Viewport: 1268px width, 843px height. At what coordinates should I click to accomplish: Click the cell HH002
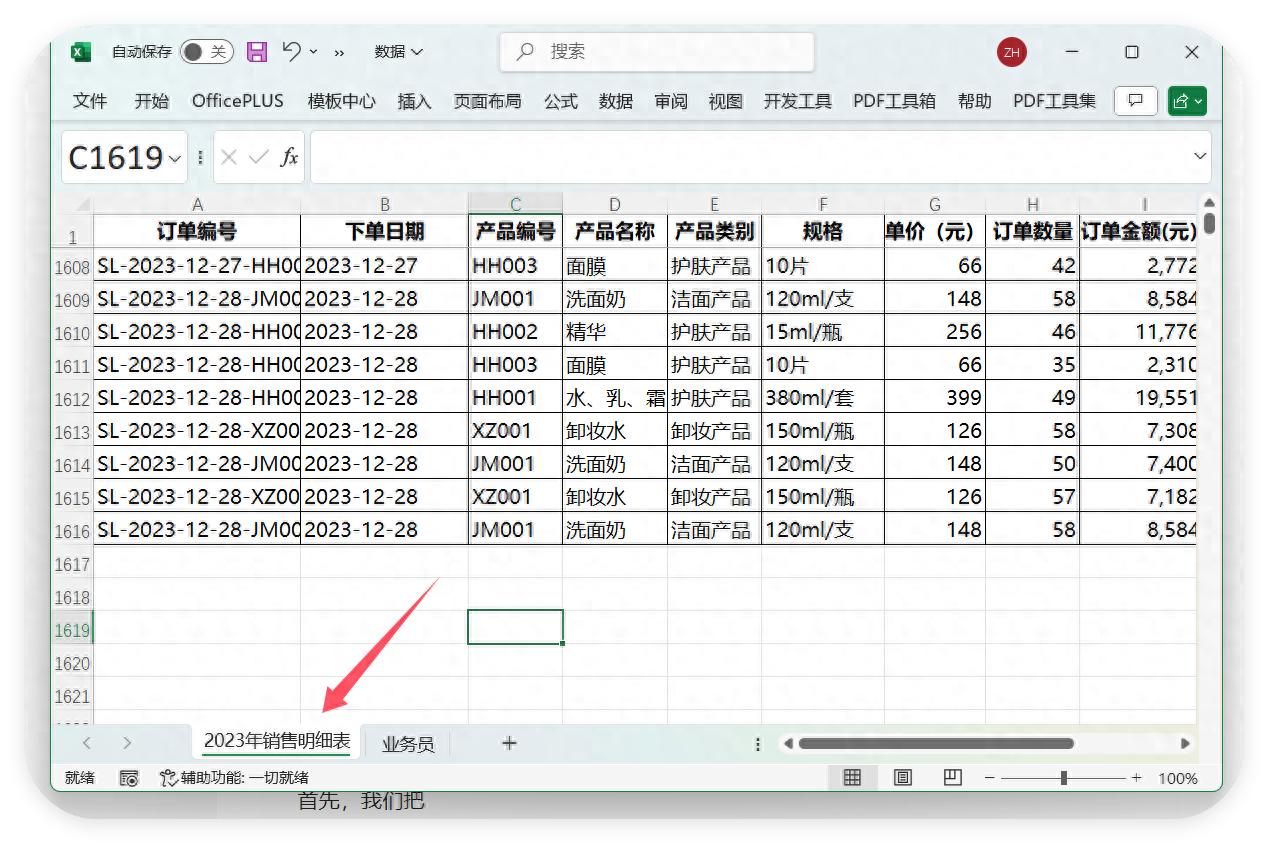coord(516,332)
